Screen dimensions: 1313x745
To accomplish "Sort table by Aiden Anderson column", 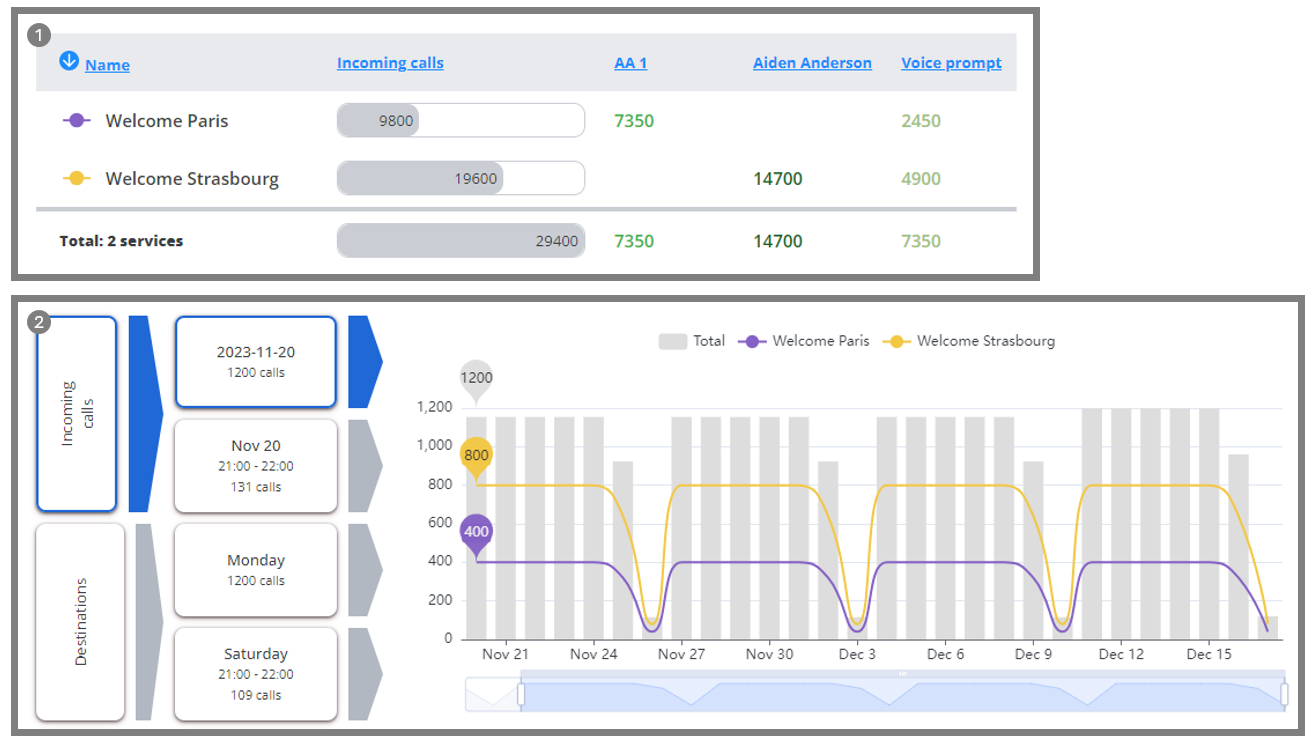I will (x=812, y=63).
